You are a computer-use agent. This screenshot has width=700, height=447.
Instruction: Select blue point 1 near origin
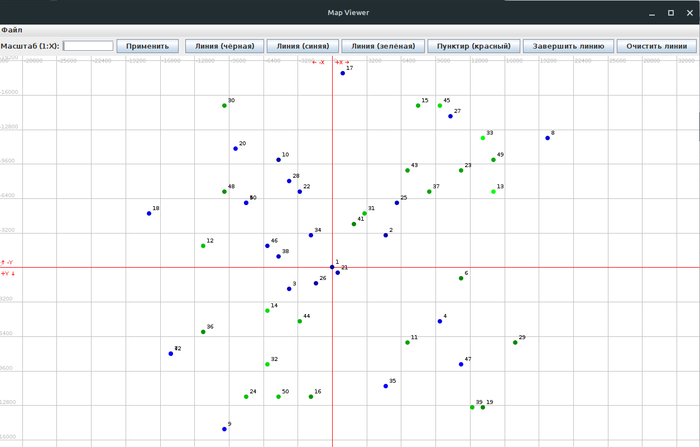332,267
